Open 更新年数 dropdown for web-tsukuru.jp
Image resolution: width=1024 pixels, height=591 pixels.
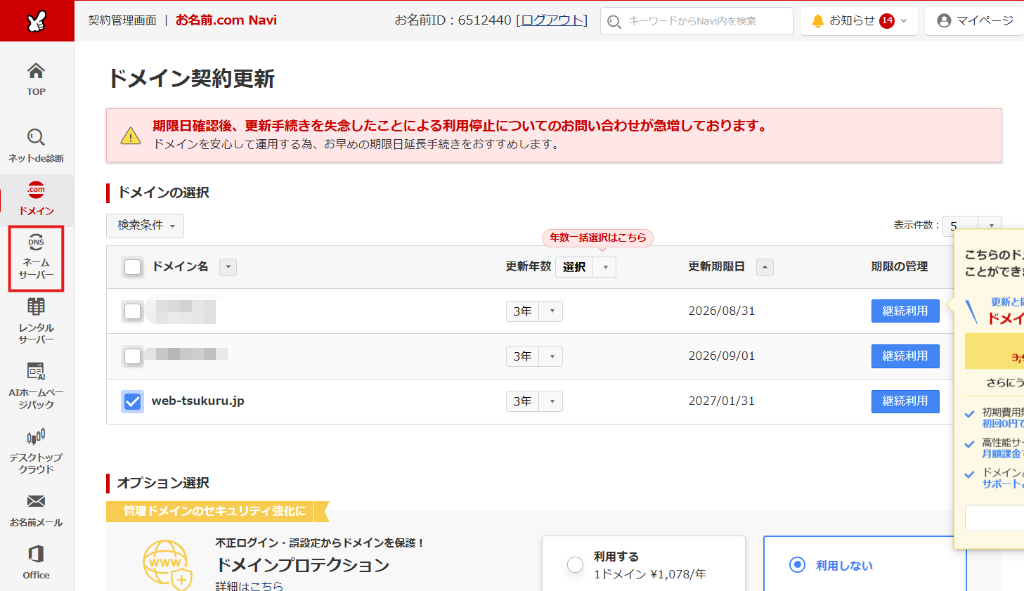click(x=534, y=401)
